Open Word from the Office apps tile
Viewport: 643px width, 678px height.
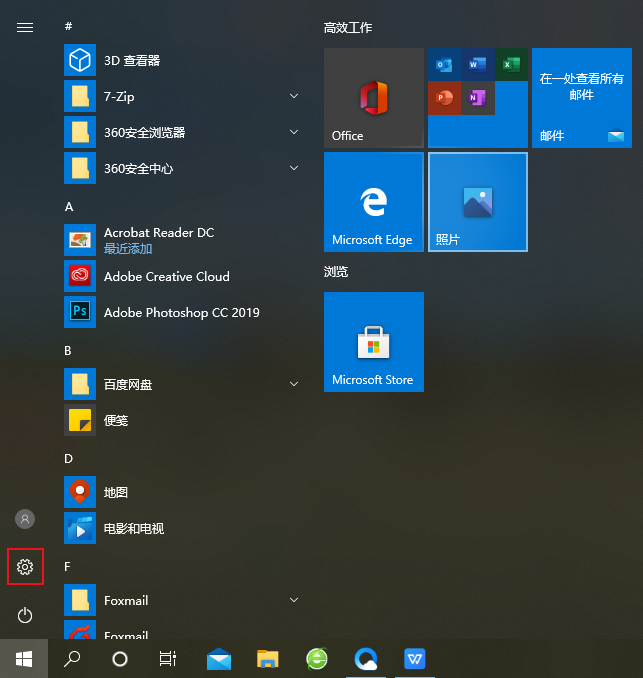[477, 65]
